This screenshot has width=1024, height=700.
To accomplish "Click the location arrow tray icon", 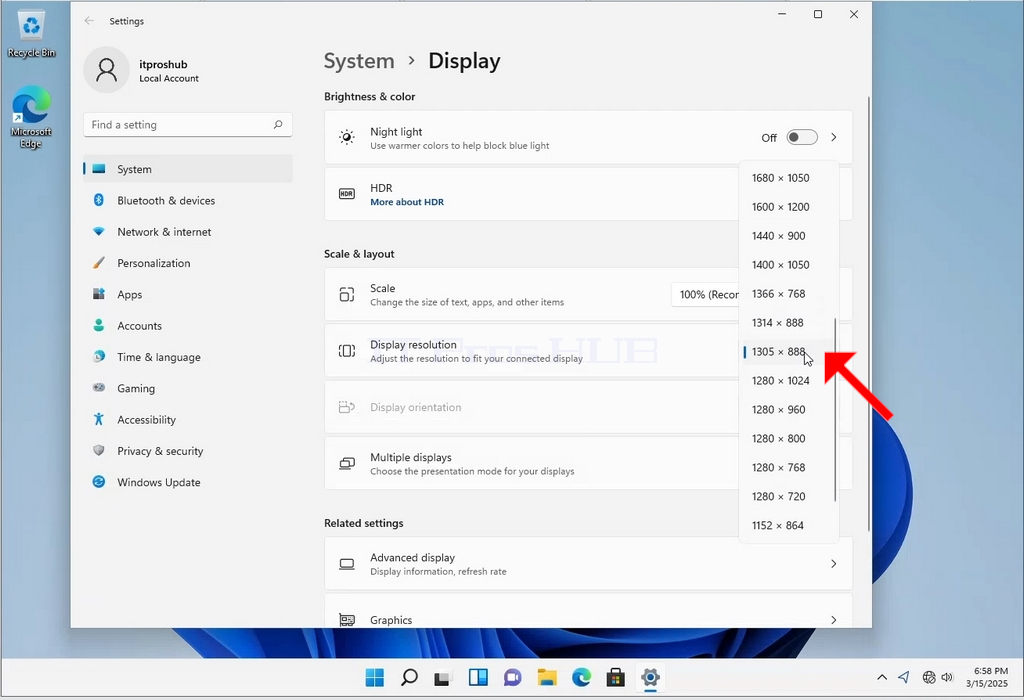I will 904,677.
